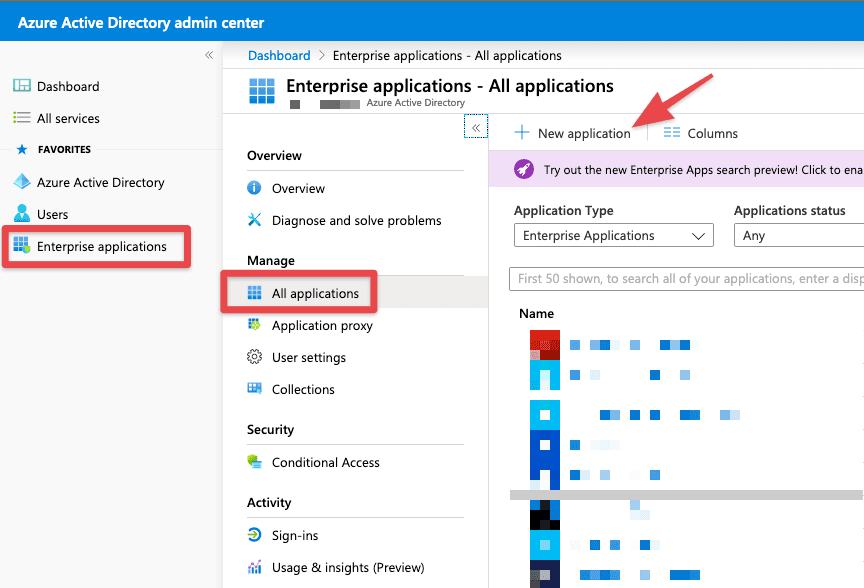864x588 pixels.
Task: Go to Dashboard via breadcrumb link
Action: 279,55
